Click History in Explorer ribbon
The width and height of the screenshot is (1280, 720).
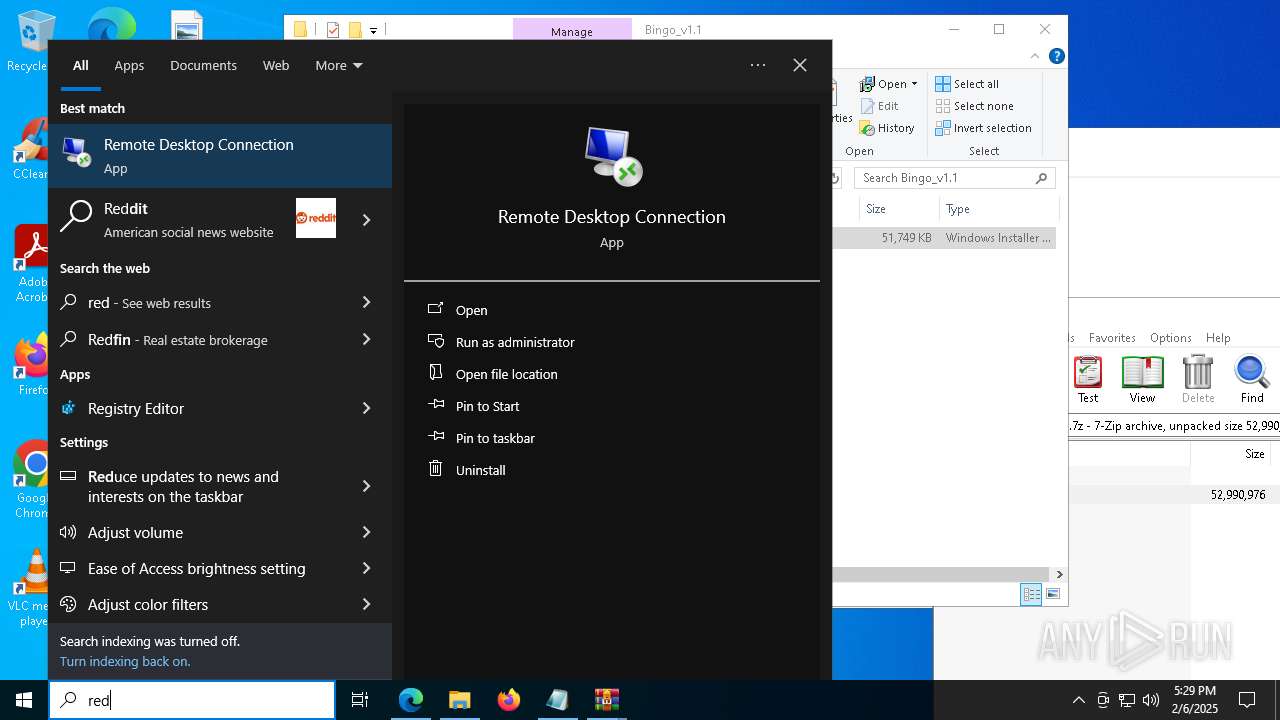pyautogui.click(x=887, y=128)
